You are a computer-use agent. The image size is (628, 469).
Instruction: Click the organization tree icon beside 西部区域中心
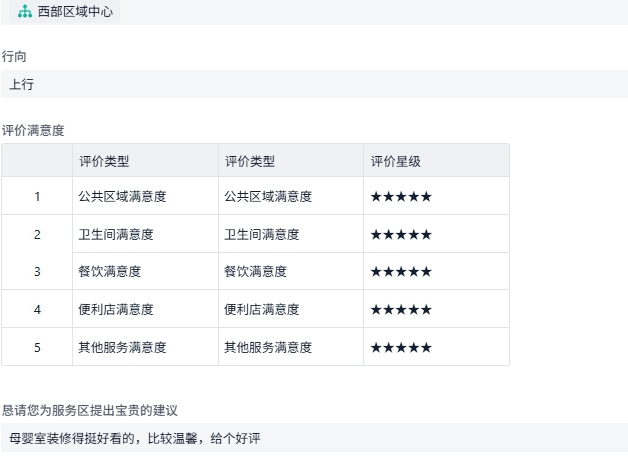pyautogui.click(x=25, y=12)
